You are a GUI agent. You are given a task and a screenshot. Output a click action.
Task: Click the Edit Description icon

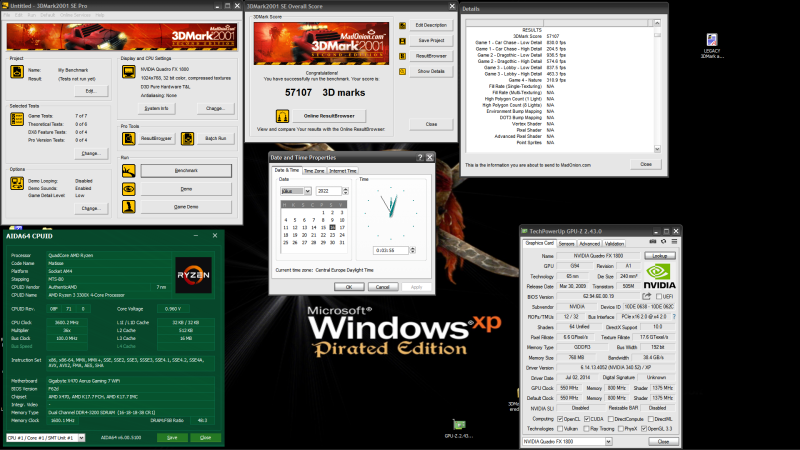click(x=402, y=26)
